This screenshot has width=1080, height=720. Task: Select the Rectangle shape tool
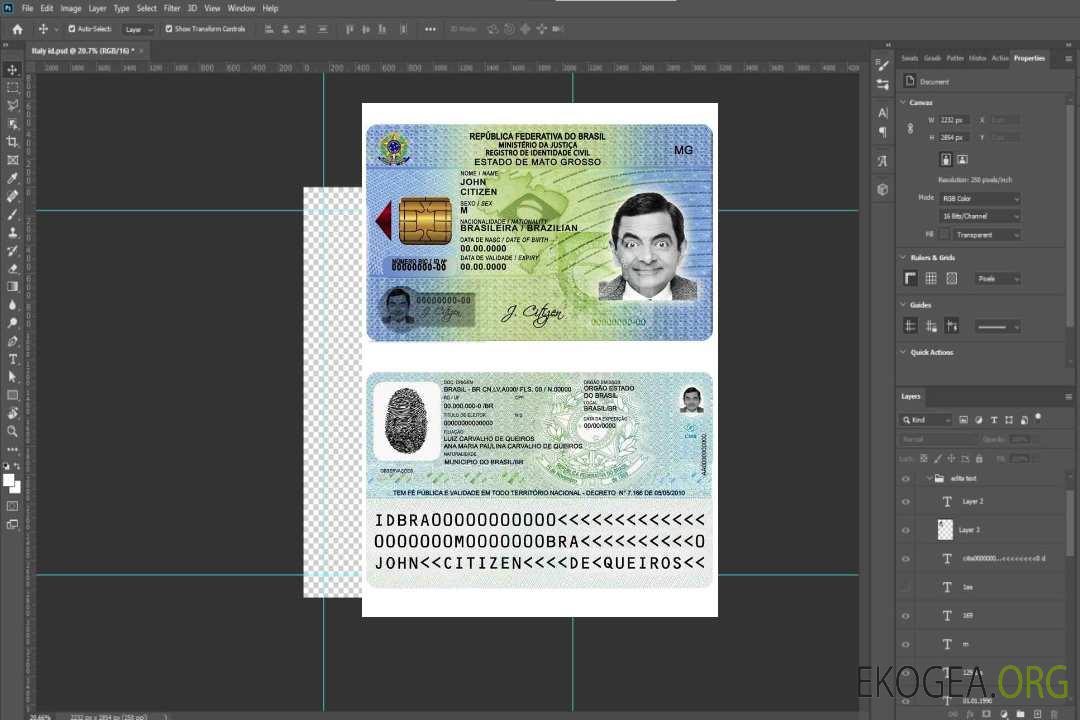(x=12, y=395)
